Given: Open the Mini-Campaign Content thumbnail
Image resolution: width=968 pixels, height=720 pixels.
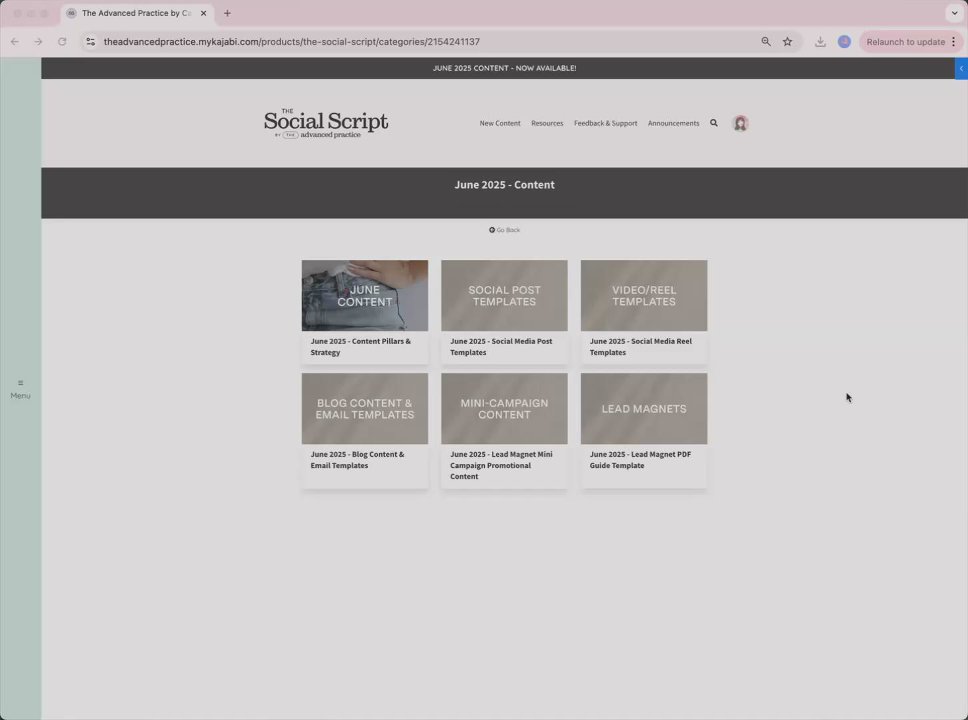Looking at the screenshot, I should click(504, 408).
